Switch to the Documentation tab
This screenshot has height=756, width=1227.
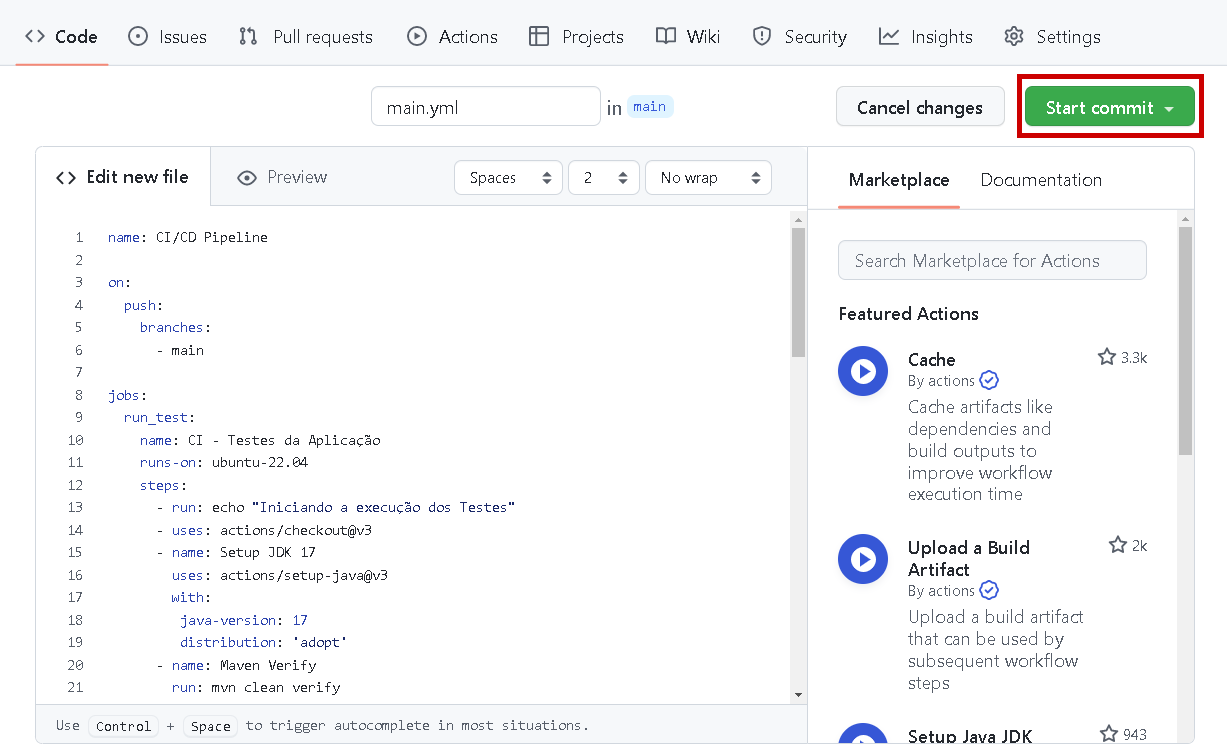click(1040, 180)
